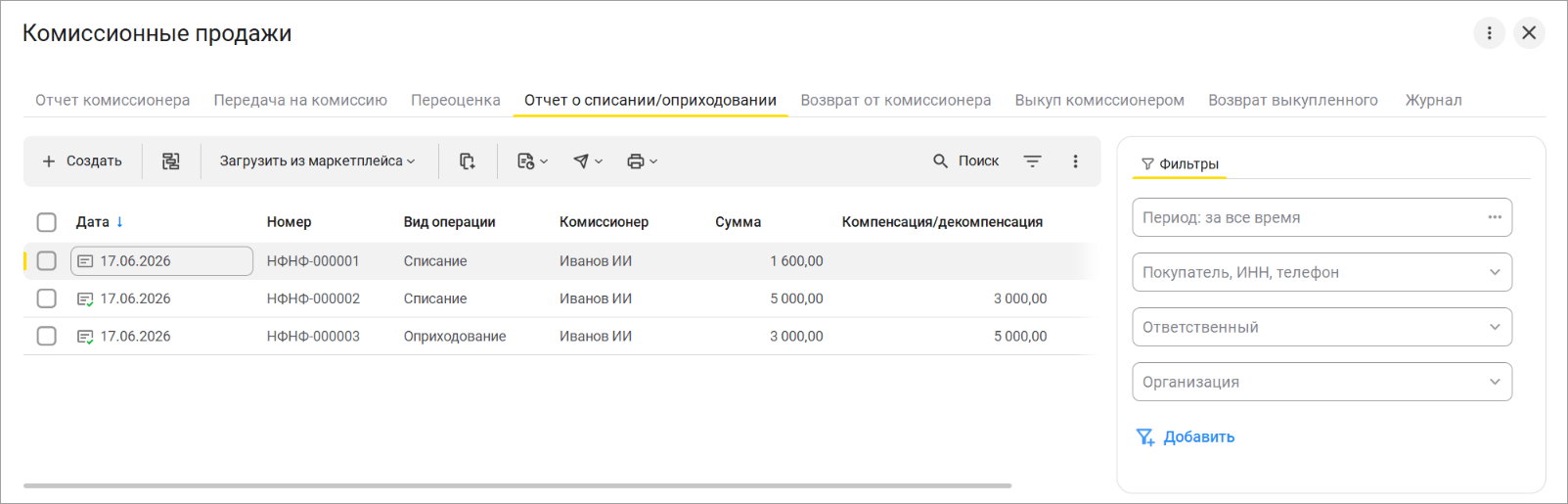Click the Добавить filter link
Screen dimensions: 1568x504
tap(1198, 436)
